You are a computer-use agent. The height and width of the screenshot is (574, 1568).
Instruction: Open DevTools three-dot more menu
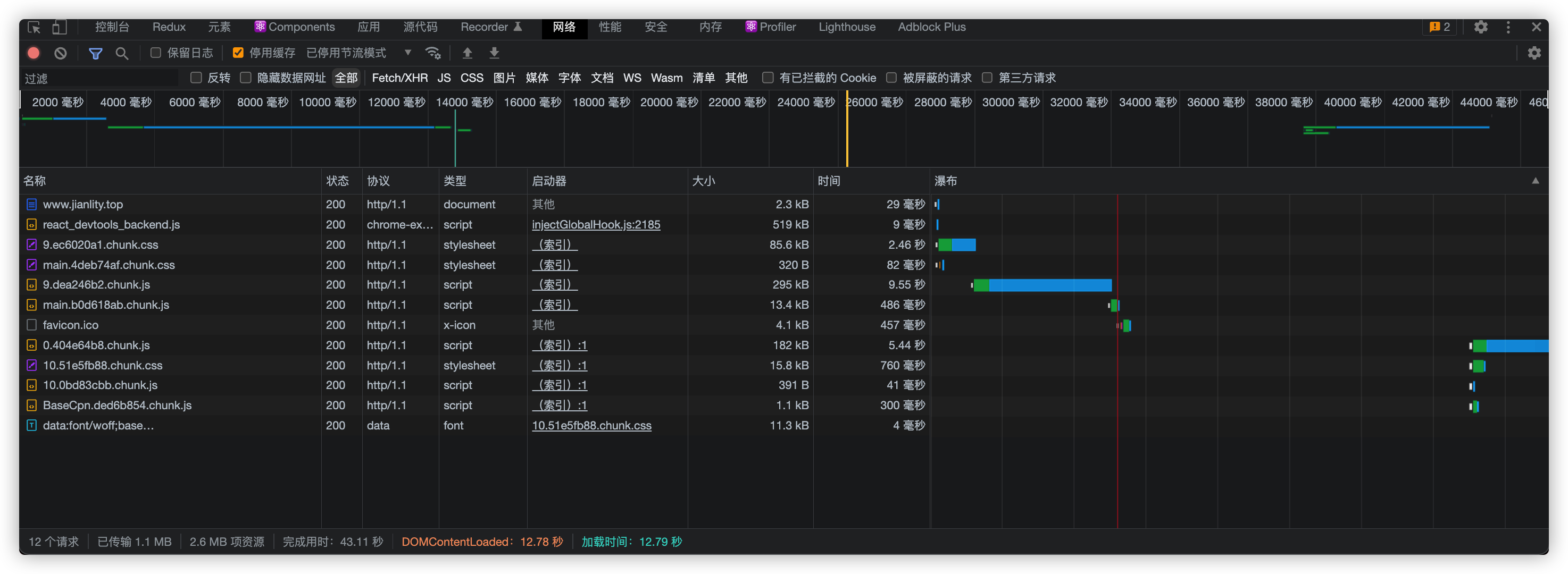[x=1507, y=27]
